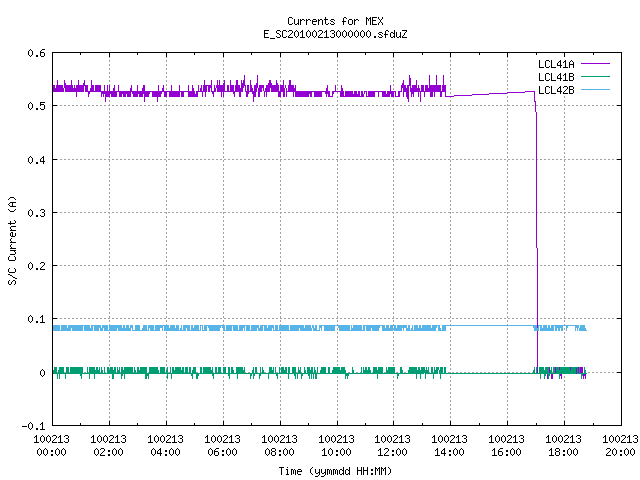Screen dimensions: 640x480
Task: Click the y-axis tick value 0.5
Action: [x=36, y=106]
